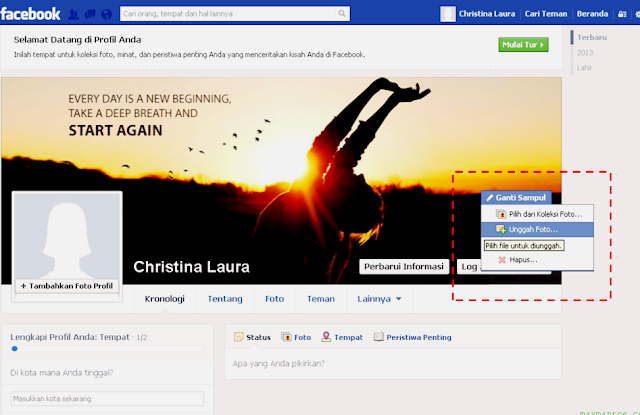Image resolution: width=640 pixels, height=415 pixels.
Task: Expand the Lainnya dropdown
Action: 379,299
